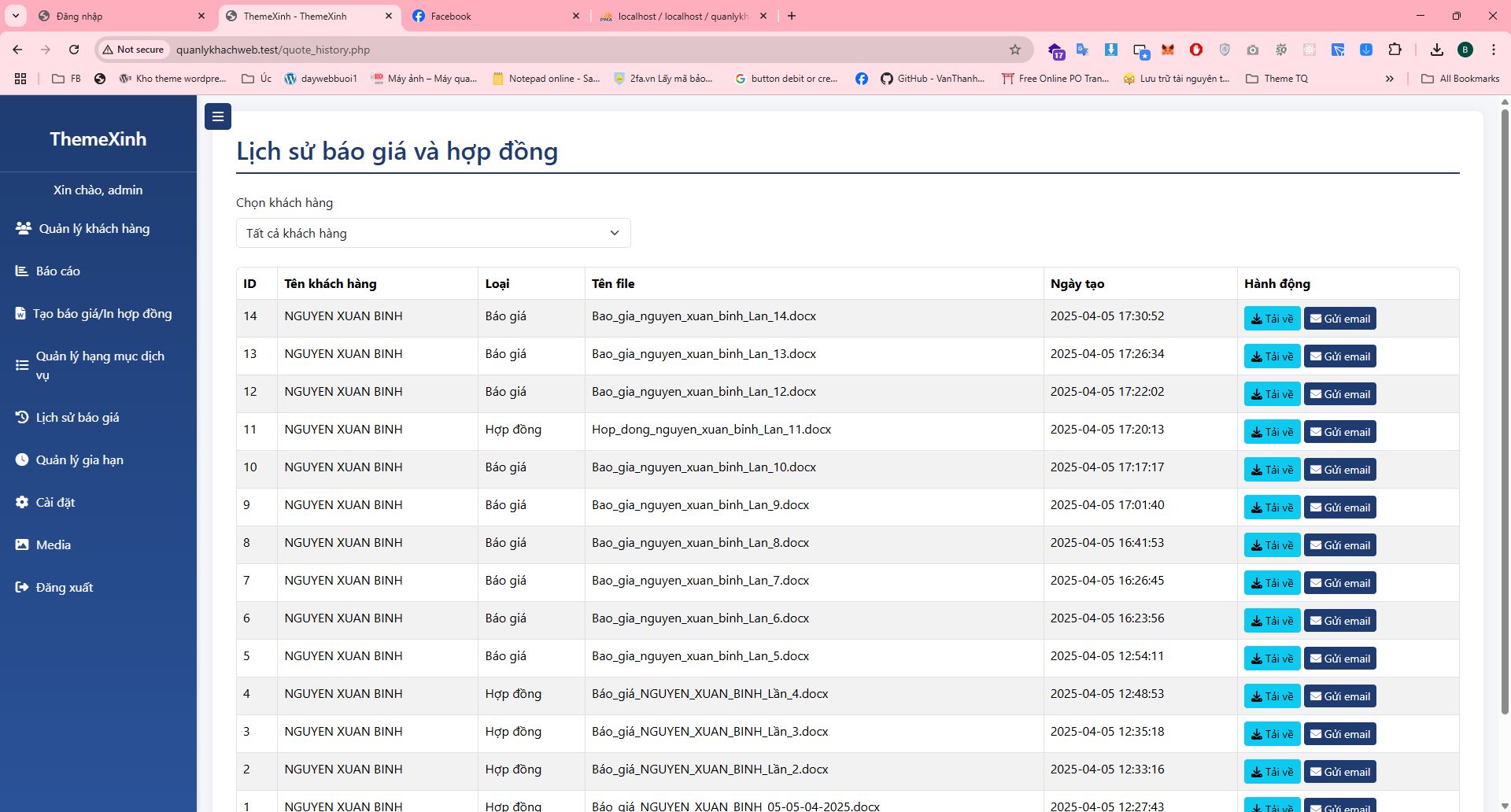This screenshot has height=812, width=1511.
Task: Toggle the sidebar hamburger menu button
Action: (218, 116)
